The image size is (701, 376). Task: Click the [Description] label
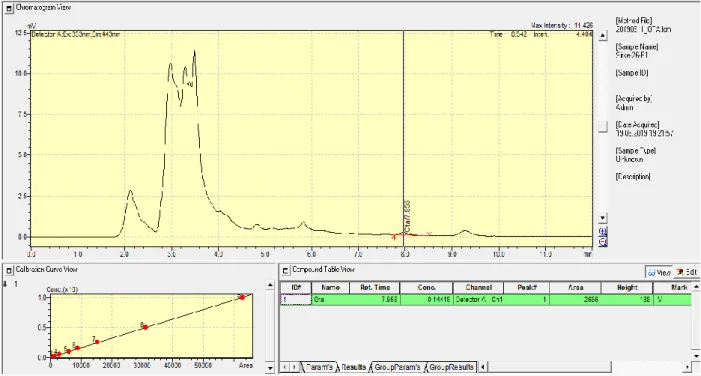tap(633, 177)
